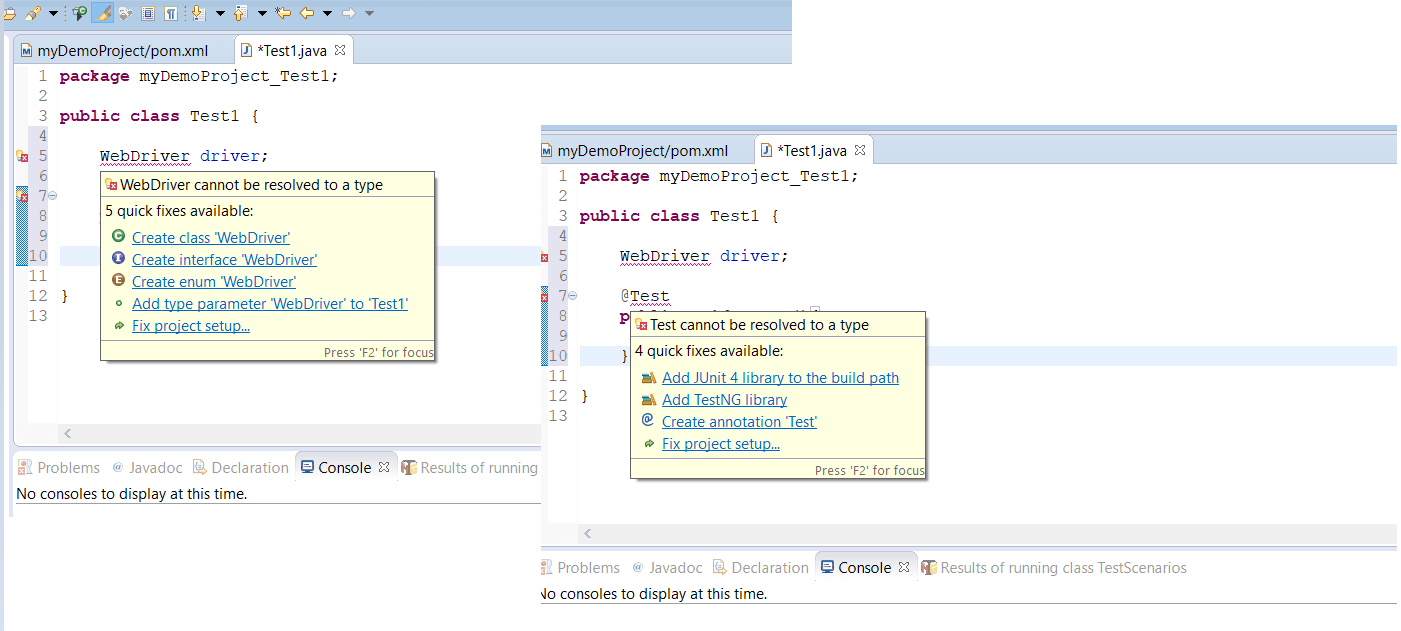Click the Next Annotation toolbar icon
The image size is (1401, 631).
pos(199,13)
